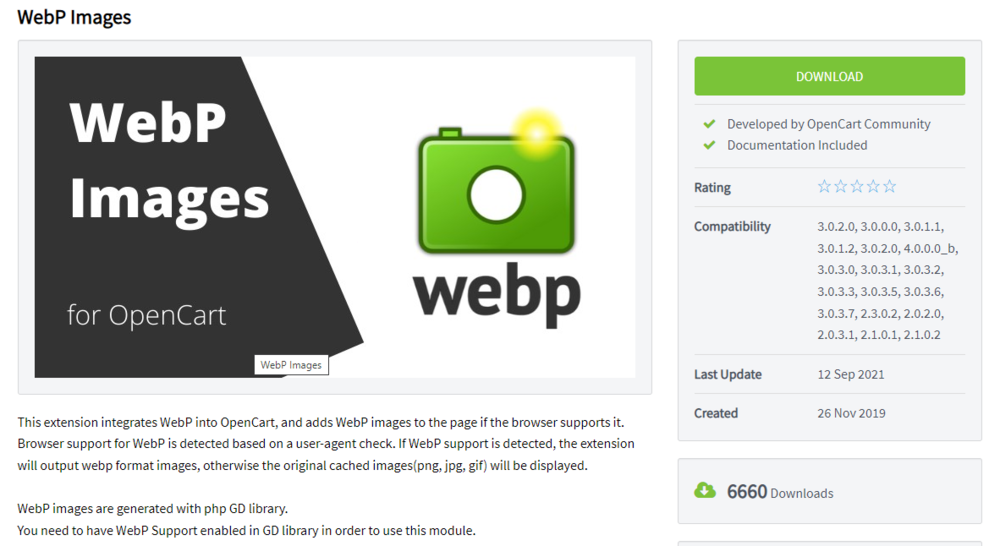Click the green cloud download icon

point(705,491)
